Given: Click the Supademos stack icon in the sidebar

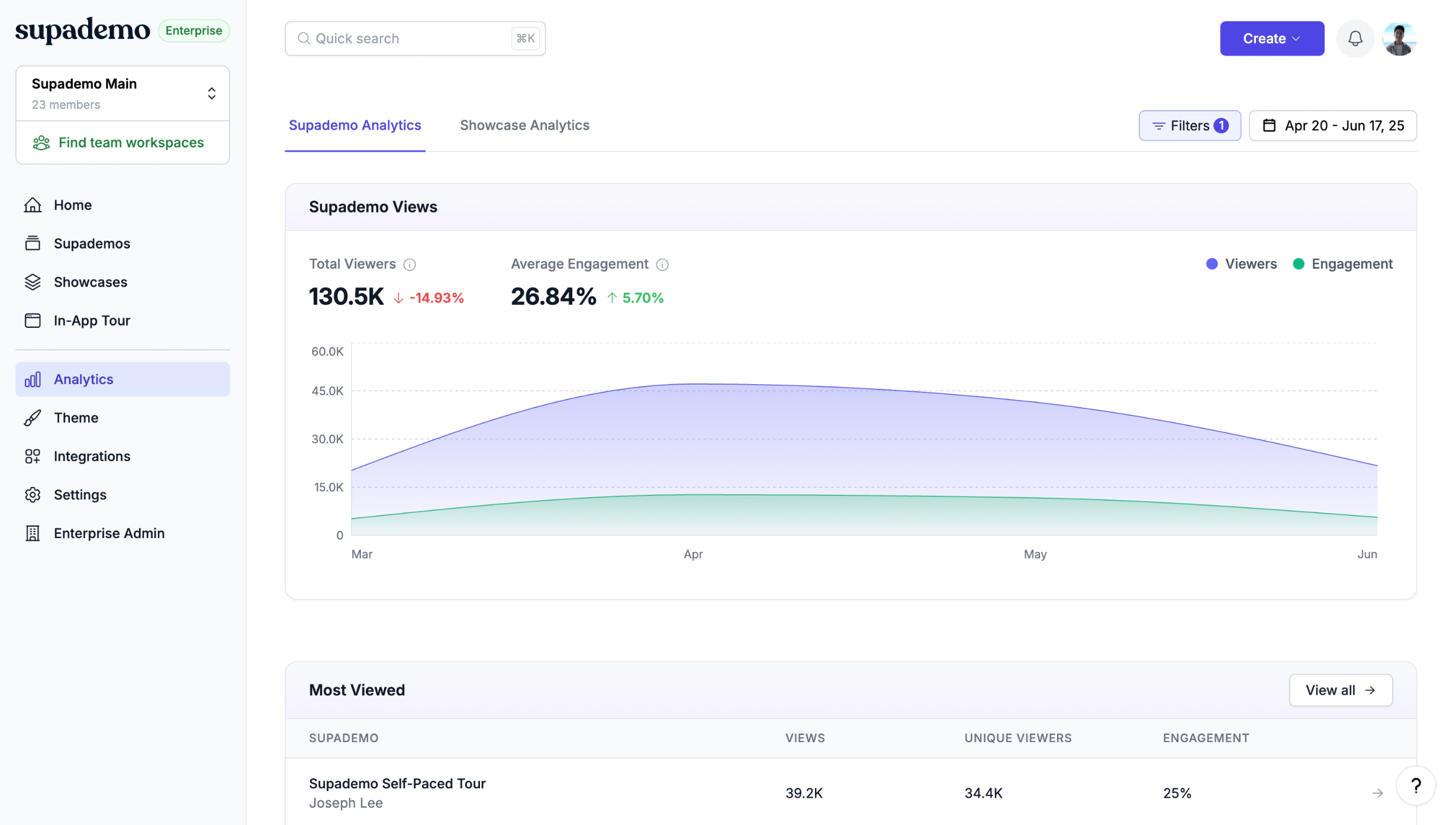Looking at the screenshot, I should pyautogui.click(x=33, y=243).
